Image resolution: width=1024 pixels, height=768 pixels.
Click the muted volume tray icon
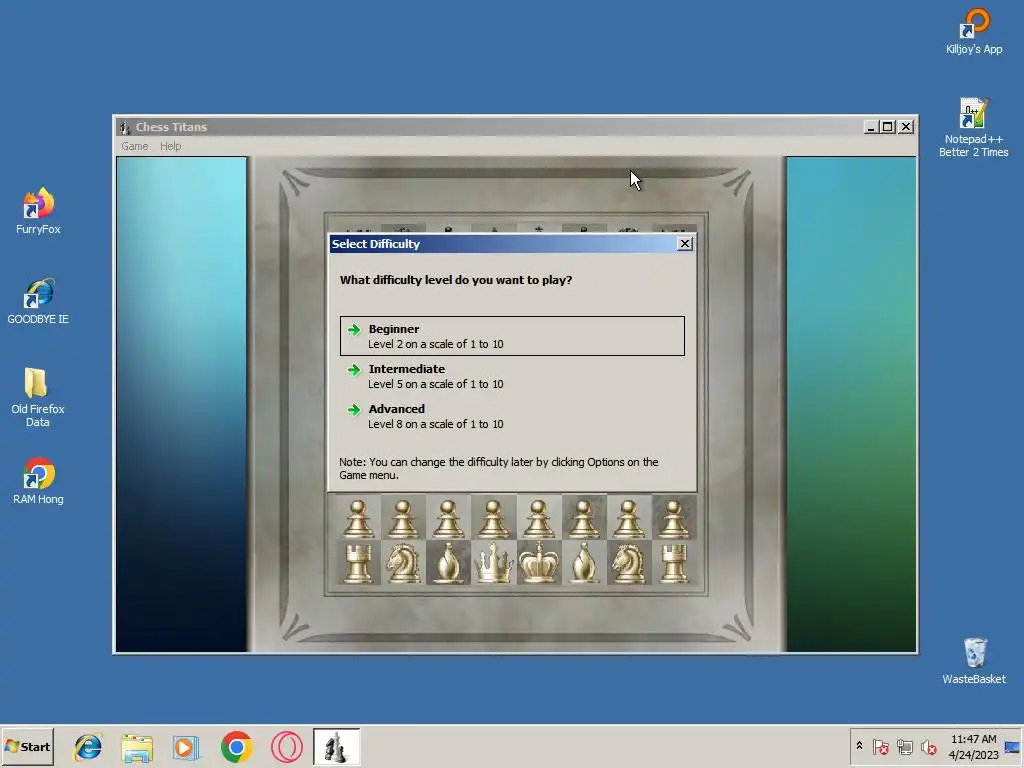(928, 746)
